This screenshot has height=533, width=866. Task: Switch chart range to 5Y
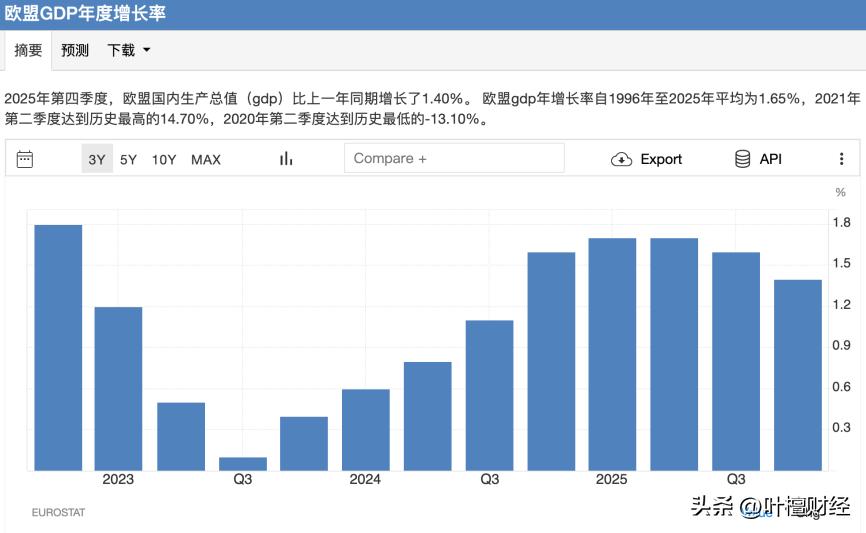pos(129,159)
